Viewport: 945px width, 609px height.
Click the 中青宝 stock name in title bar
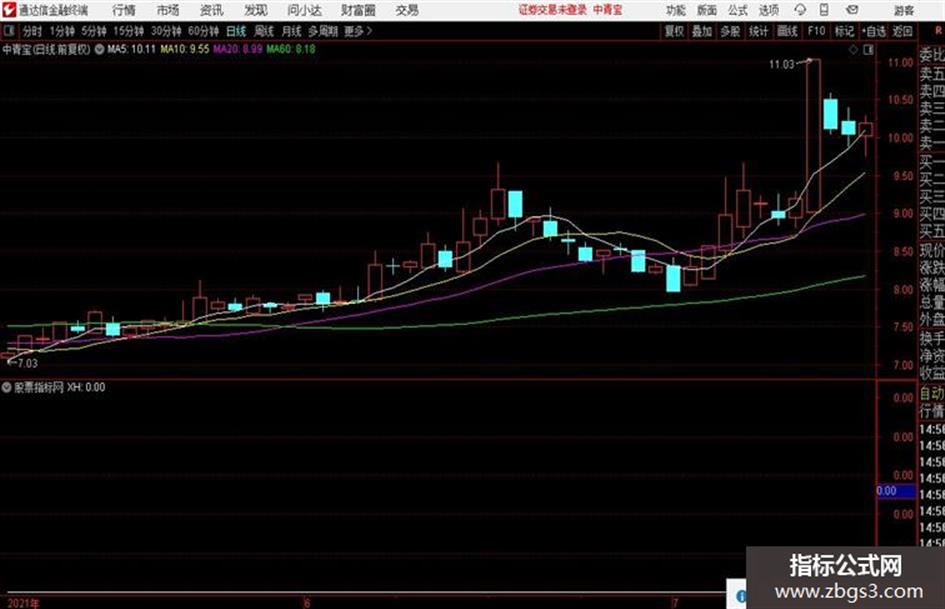pos(608,10)
